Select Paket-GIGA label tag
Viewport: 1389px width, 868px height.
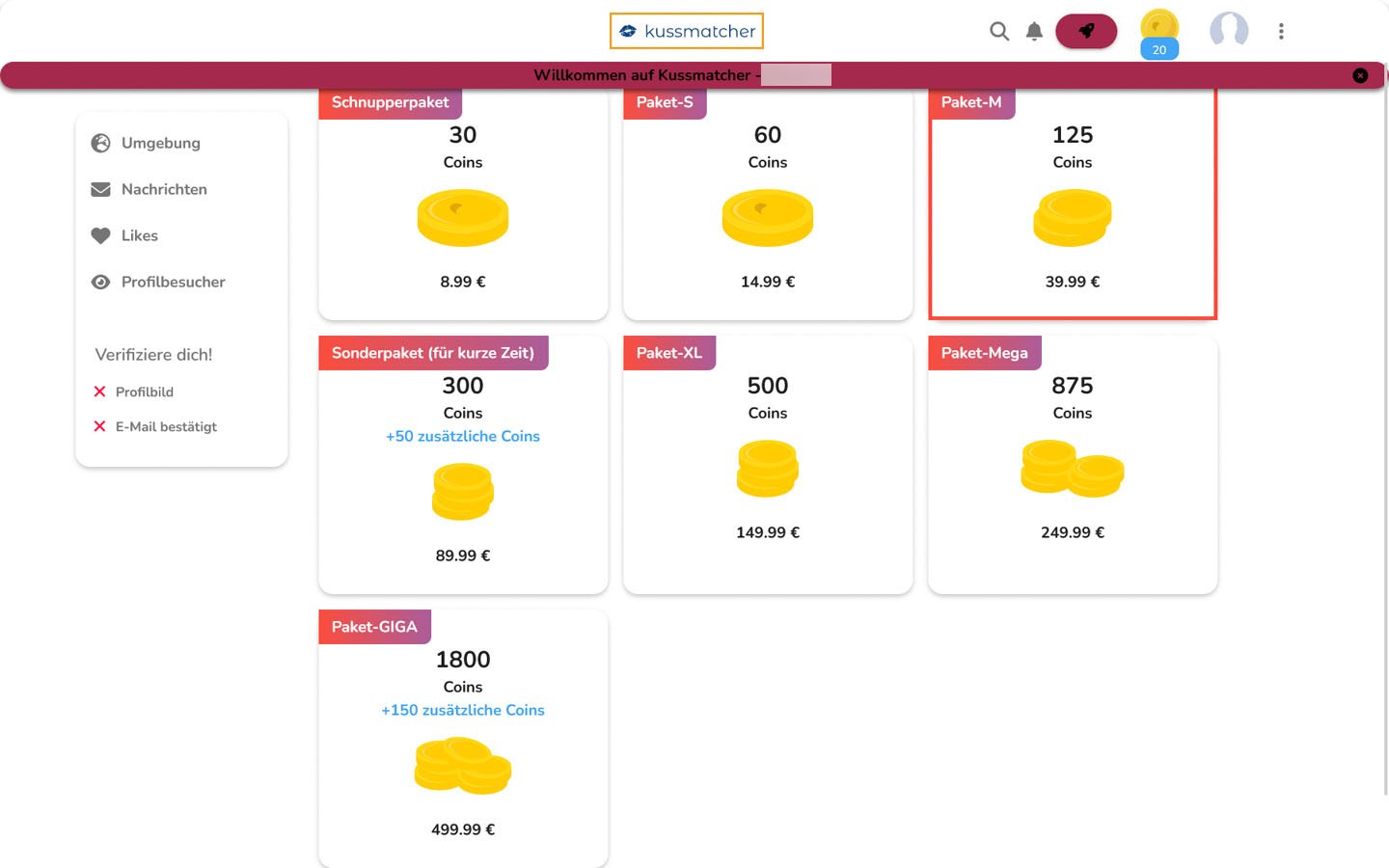374,627
